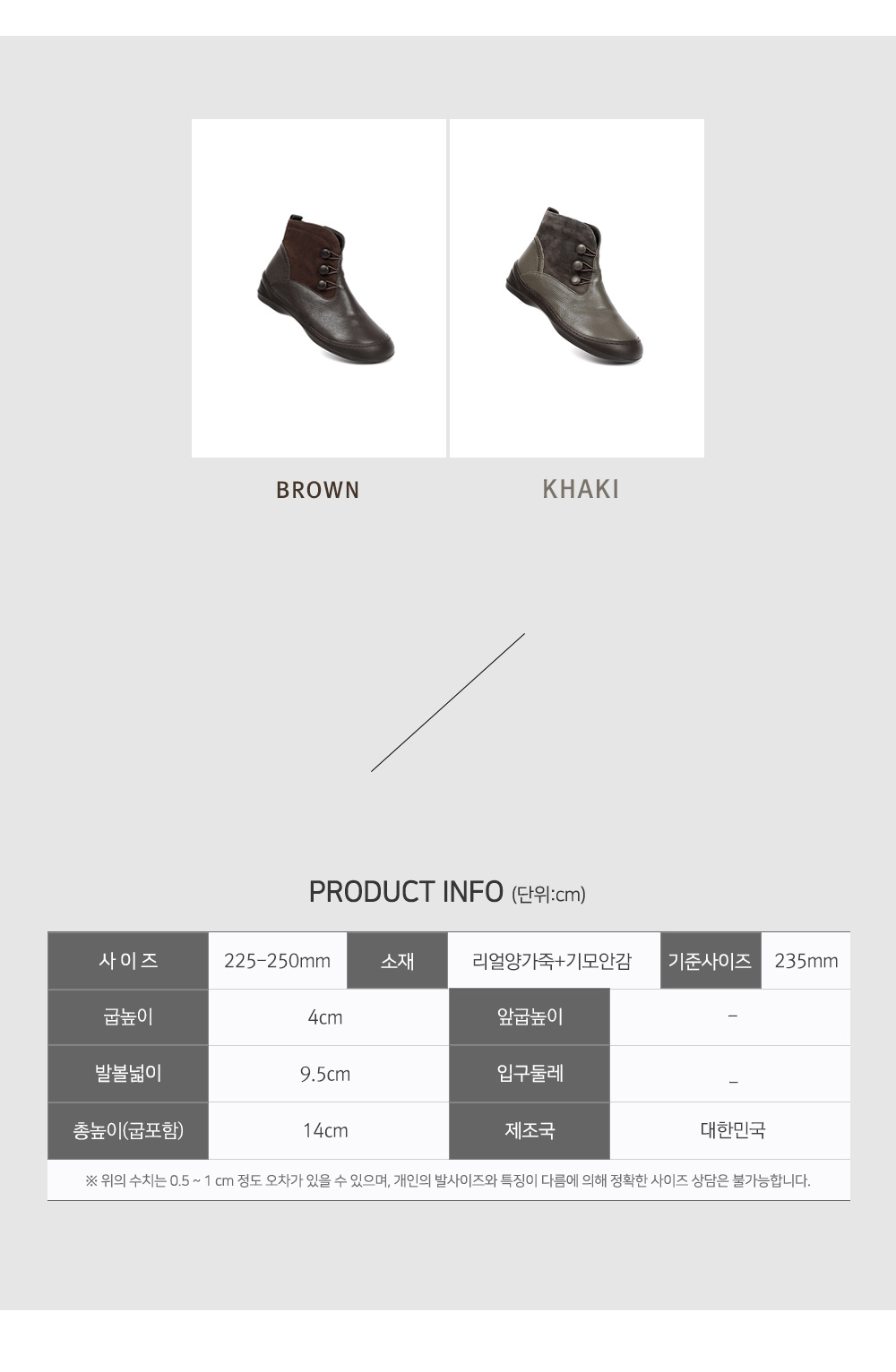
Task: Select the BROWN color label
Action: click(x=318, y=490)
